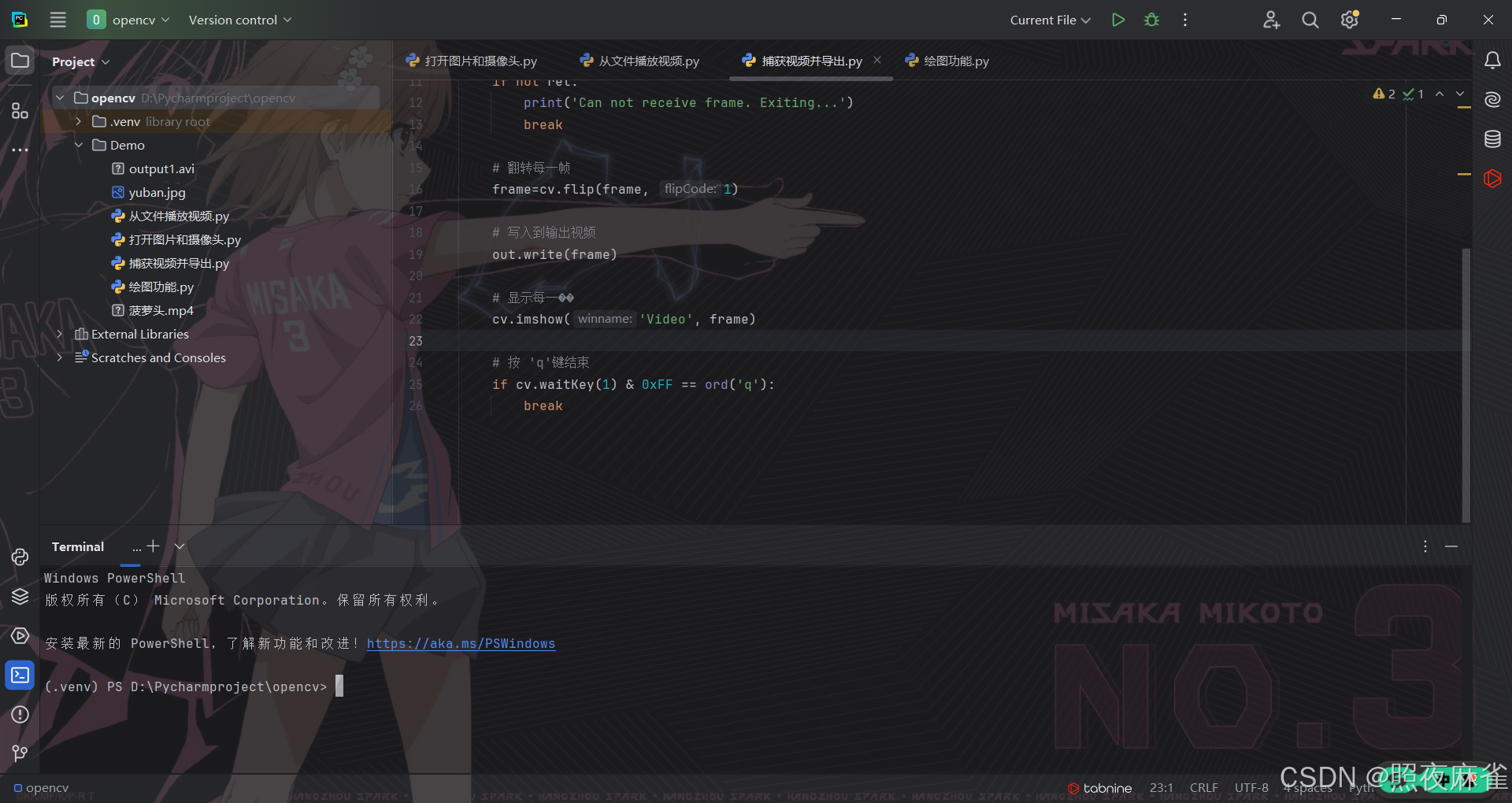Run the current file
Viewport: 1512px width, 803px height.
tap(1117, 20)
